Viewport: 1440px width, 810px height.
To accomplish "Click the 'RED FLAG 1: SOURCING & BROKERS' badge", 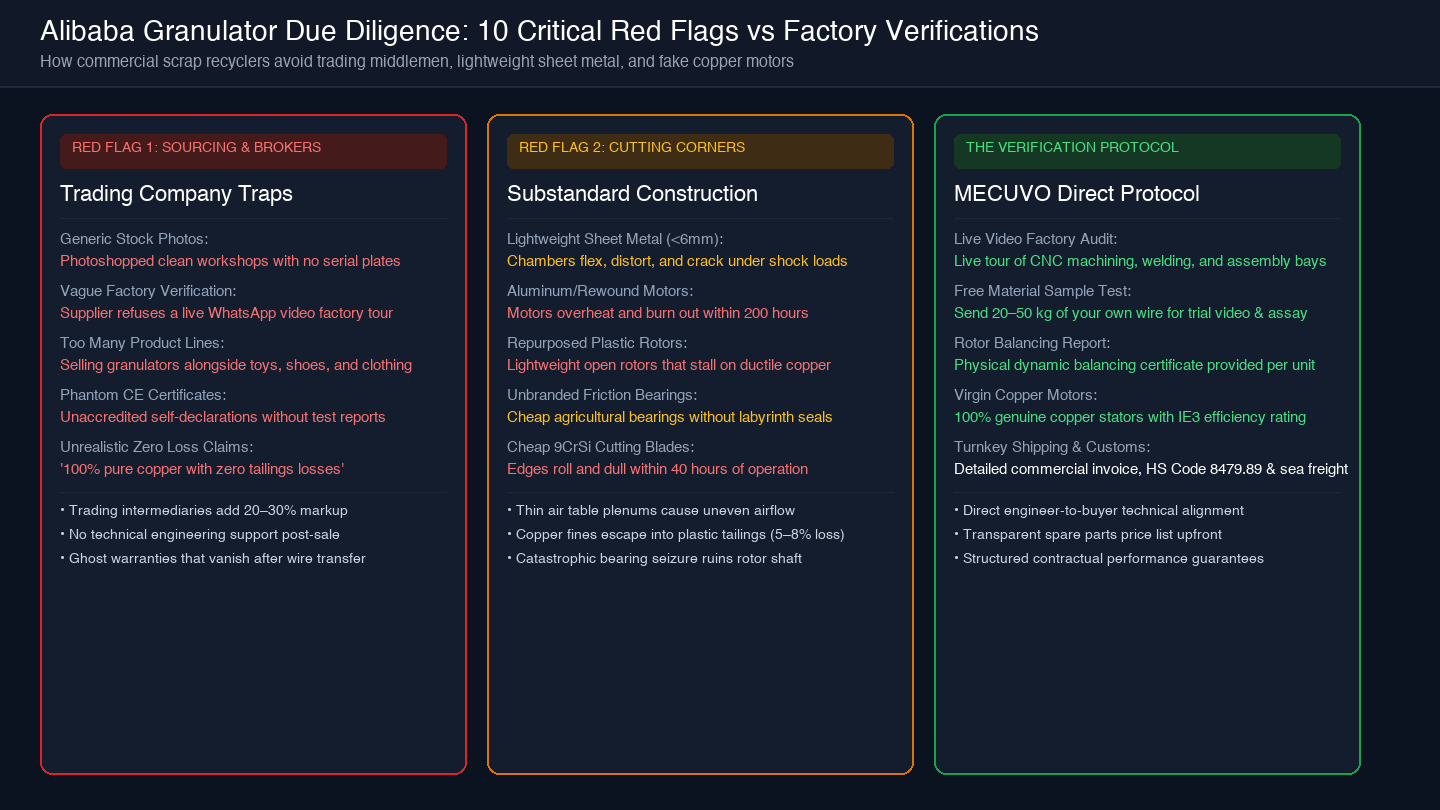I will (x=253, y=151).
